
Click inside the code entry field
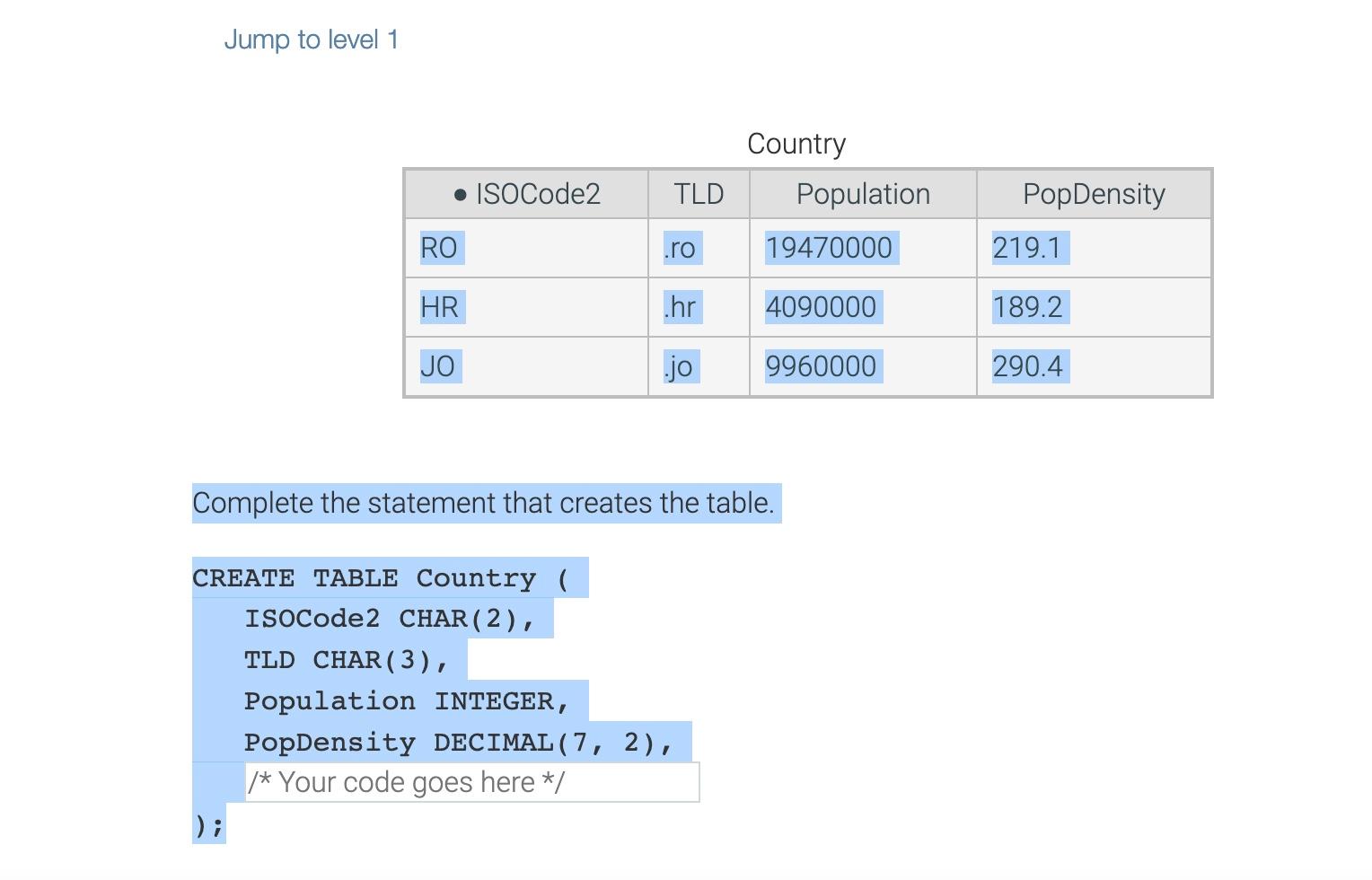[x=471, y=782]
